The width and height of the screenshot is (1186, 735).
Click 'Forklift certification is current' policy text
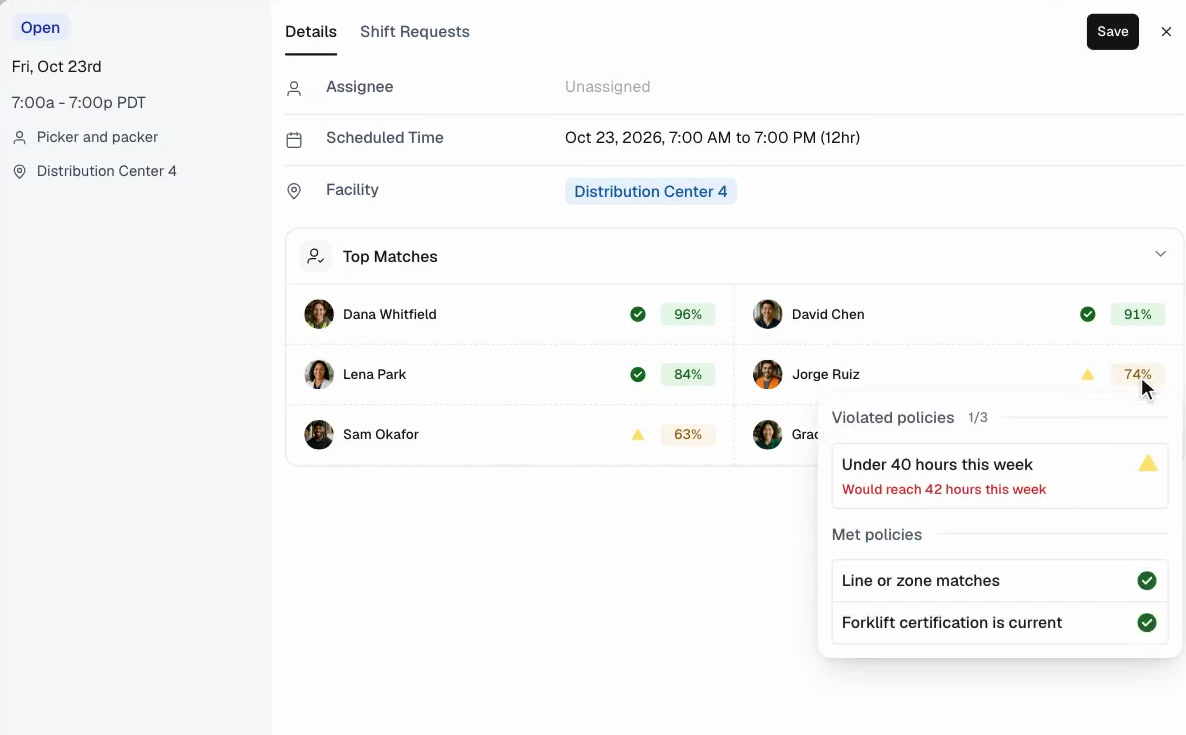(x=952, y=622)
